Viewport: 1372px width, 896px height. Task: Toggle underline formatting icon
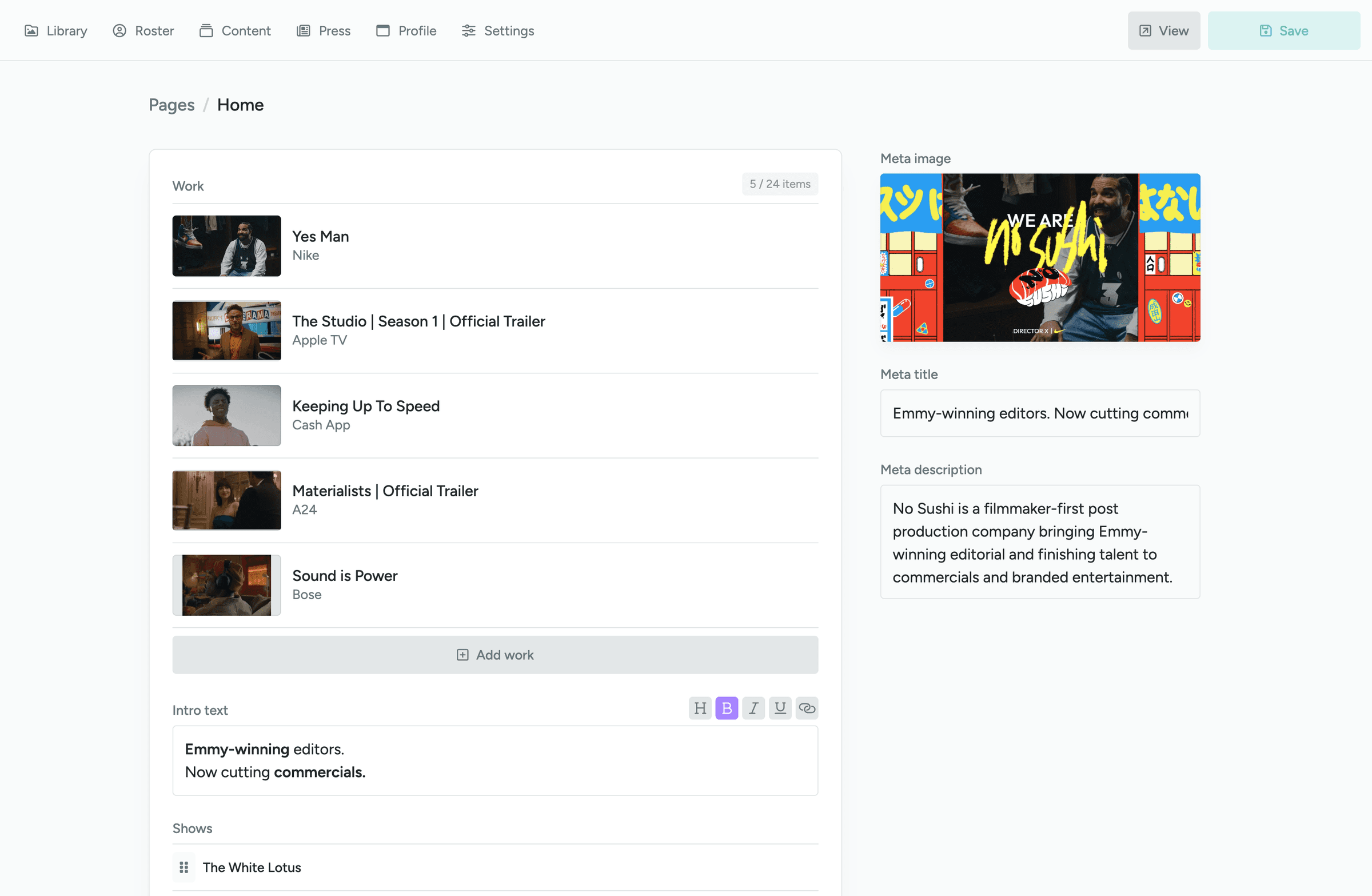pos(780,708)
